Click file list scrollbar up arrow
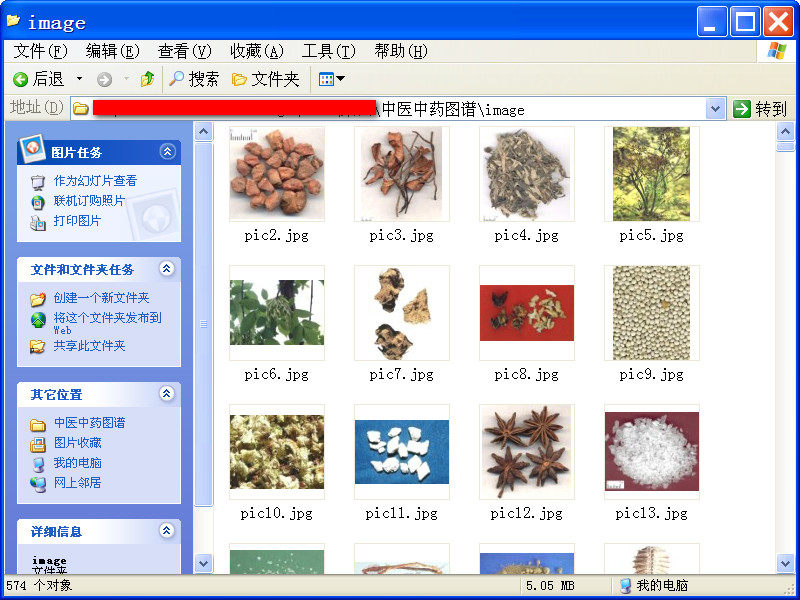The image size is (800, 600). tap(785, 132)
